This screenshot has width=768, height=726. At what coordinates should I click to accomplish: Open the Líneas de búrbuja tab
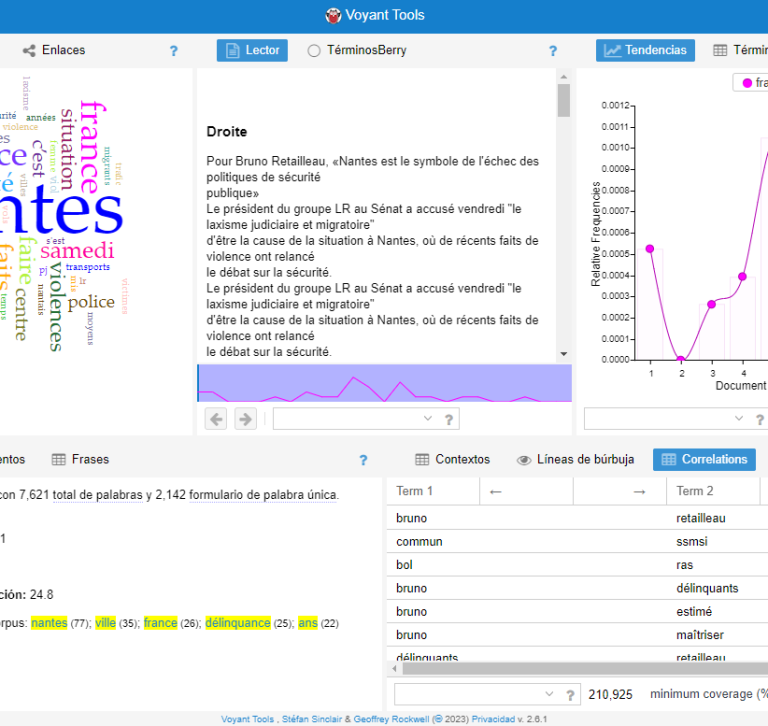[x=575, y=460]
